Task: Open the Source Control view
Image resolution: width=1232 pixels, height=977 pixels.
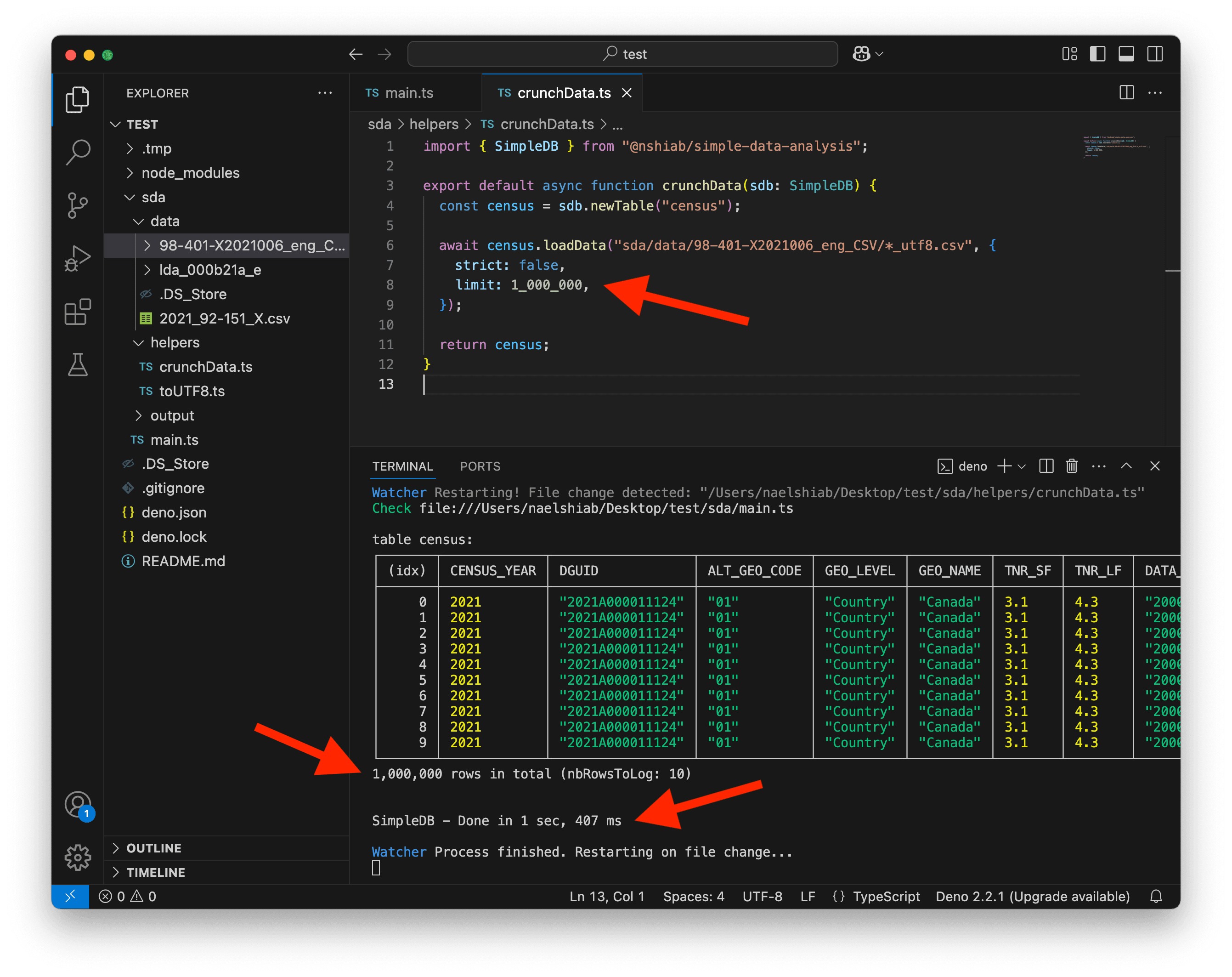Action: click(x=78, y=205)
